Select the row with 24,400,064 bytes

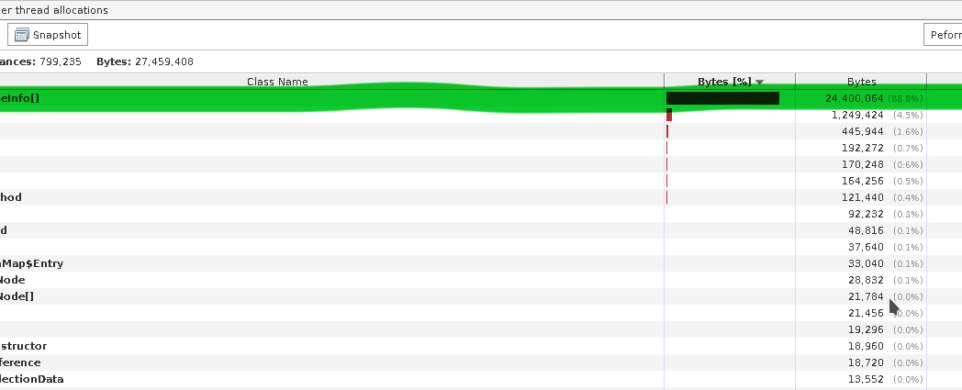[x=481, y=98]
